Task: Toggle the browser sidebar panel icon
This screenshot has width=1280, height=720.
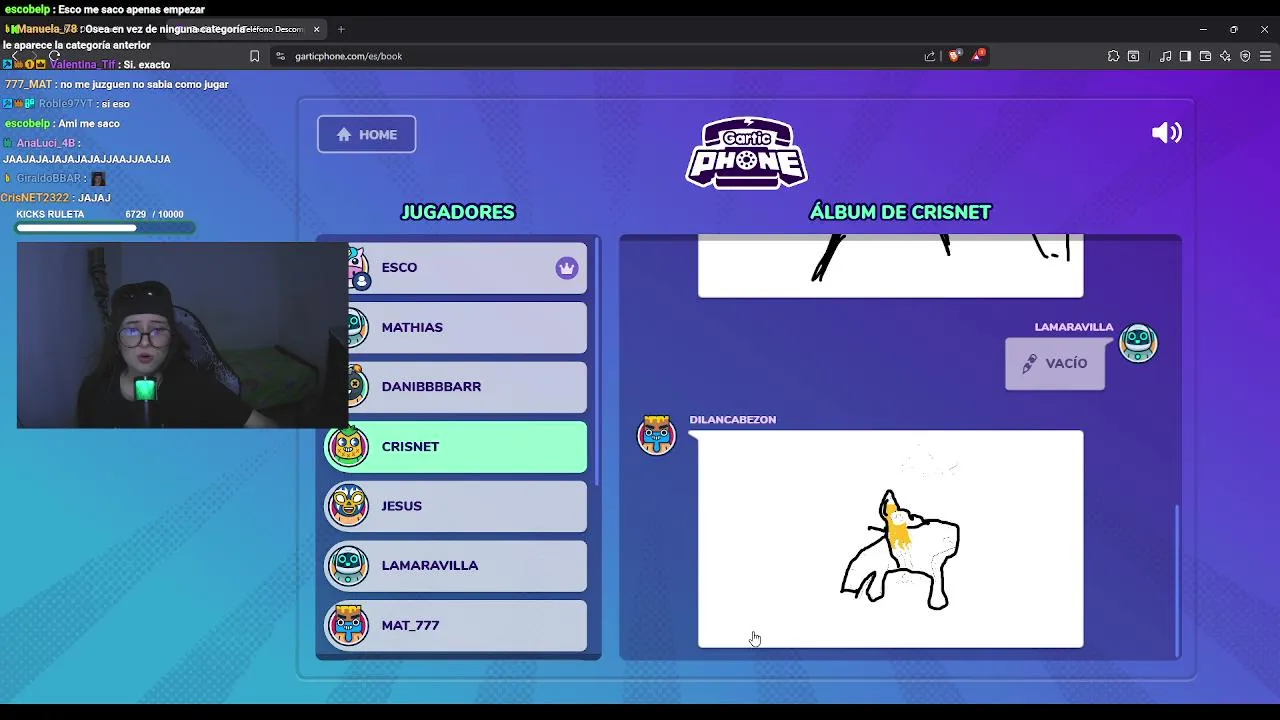Action: (1185, 56)
